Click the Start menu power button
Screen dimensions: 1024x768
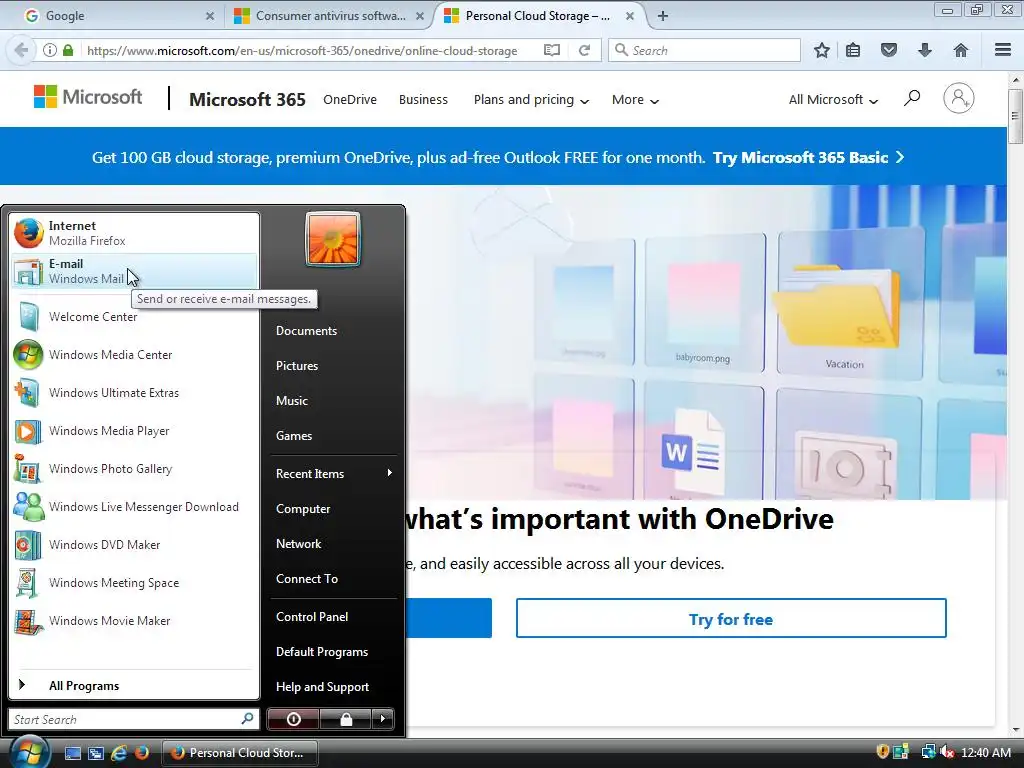coord(293,719)
